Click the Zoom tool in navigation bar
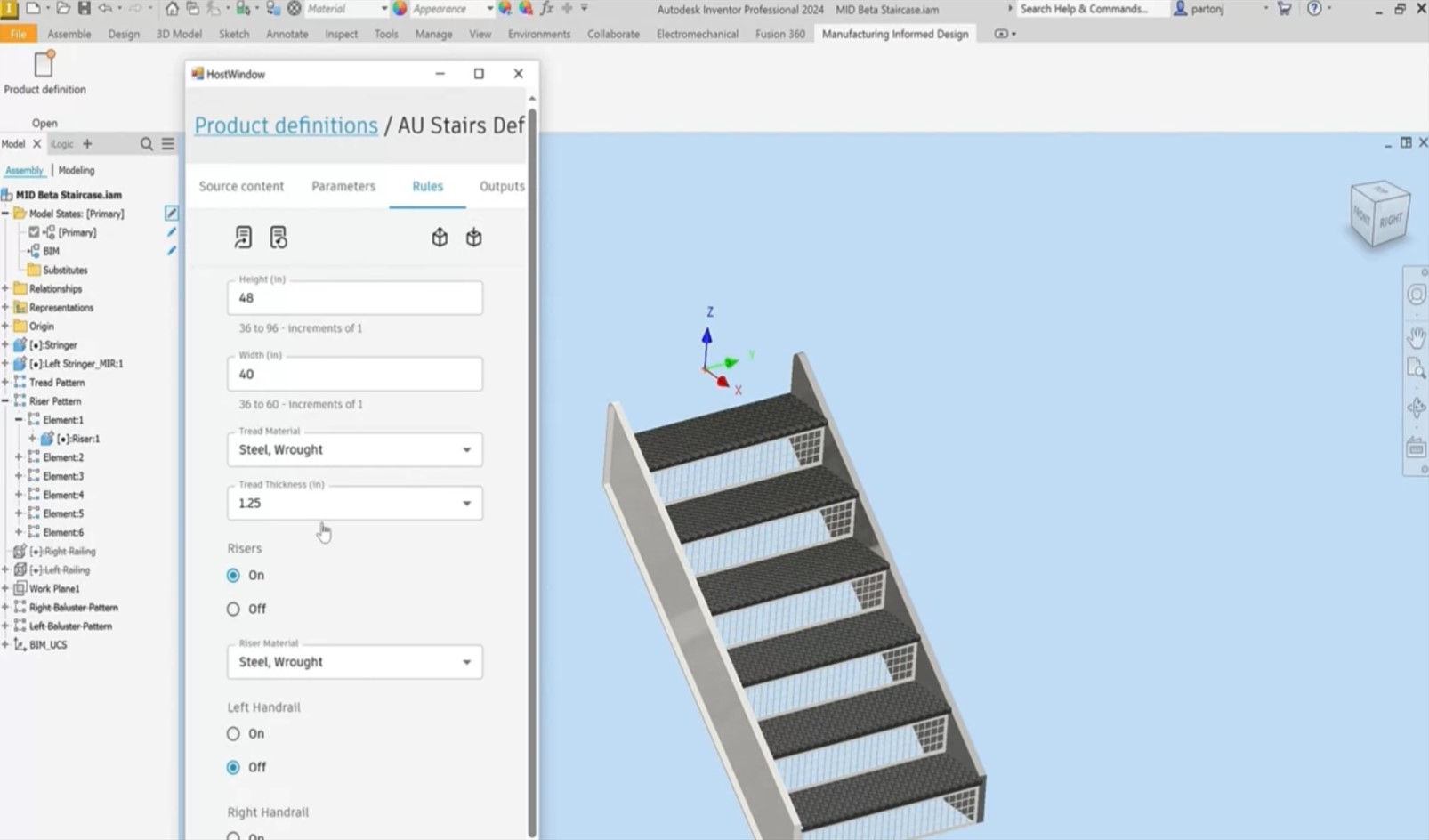The width and height of the screenshot is (1429, 840). point(1417,368)
